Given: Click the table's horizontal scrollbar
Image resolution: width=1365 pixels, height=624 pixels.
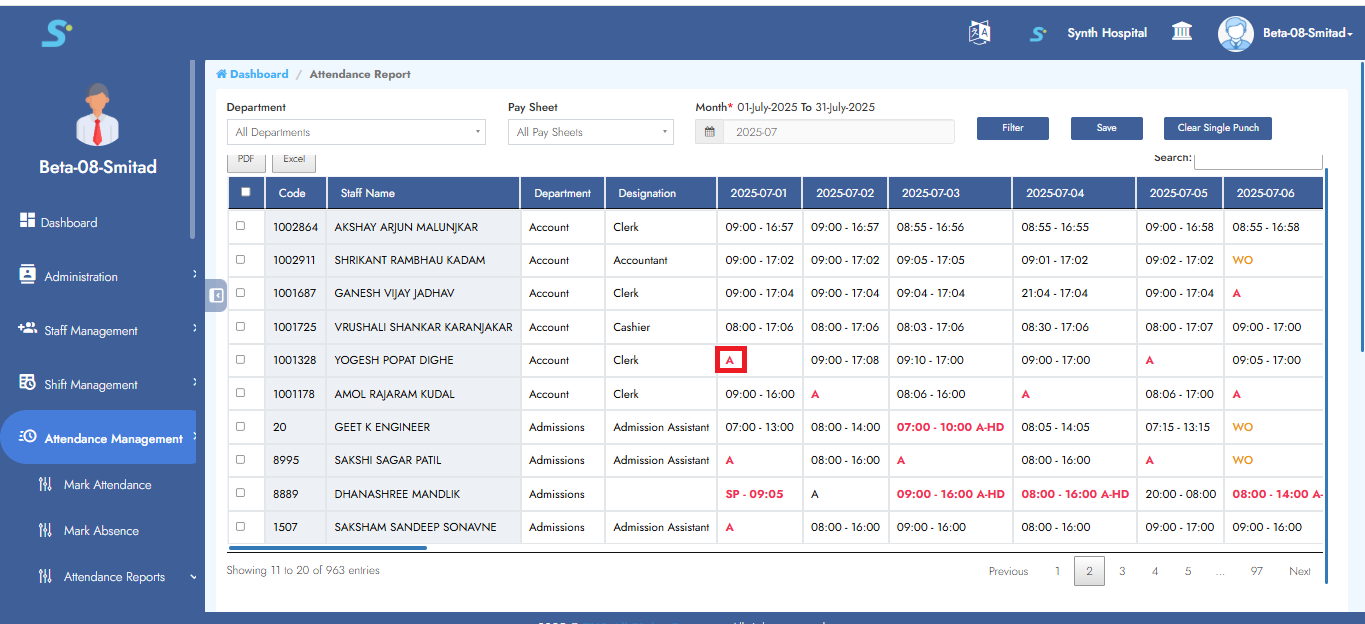Looking at the screenshot, I should pos(328,548).
